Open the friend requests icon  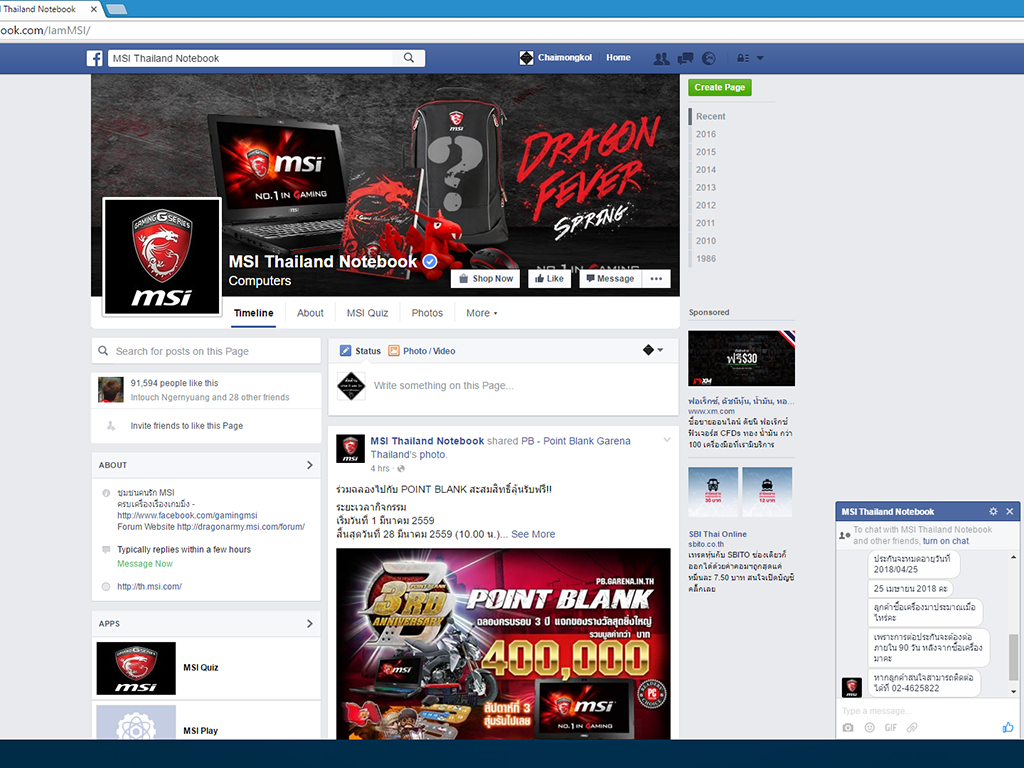click(661, 58)
